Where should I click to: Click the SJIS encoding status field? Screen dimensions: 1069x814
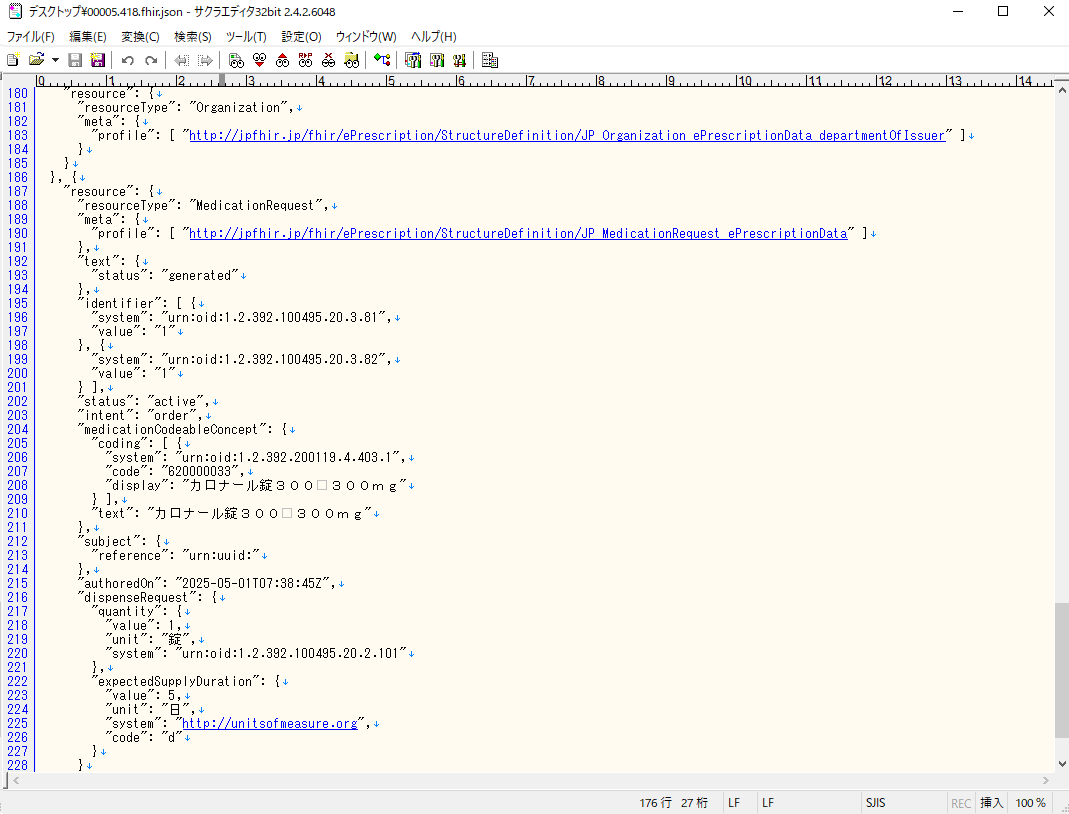pos(875,803)
